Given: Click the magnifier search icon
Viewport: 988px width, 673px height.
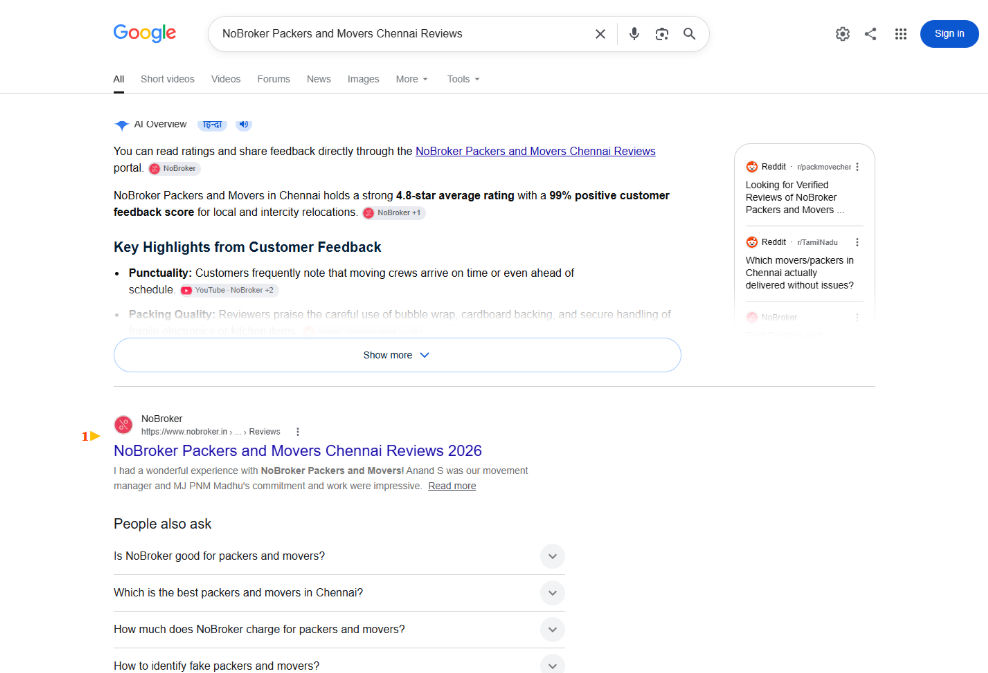Looking at the screenshot, I should coord(689,34).
